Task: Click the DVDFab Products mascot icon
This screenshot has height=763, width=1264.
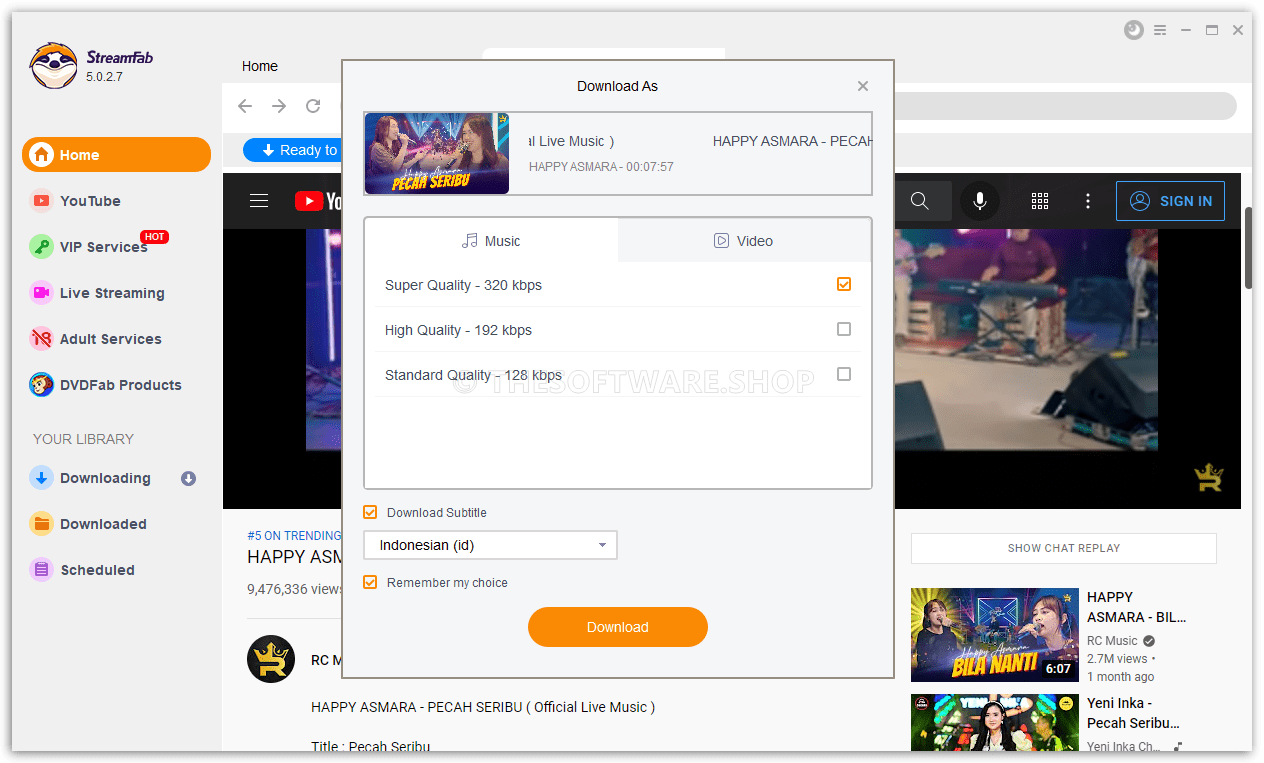Action: click(41, 385)
